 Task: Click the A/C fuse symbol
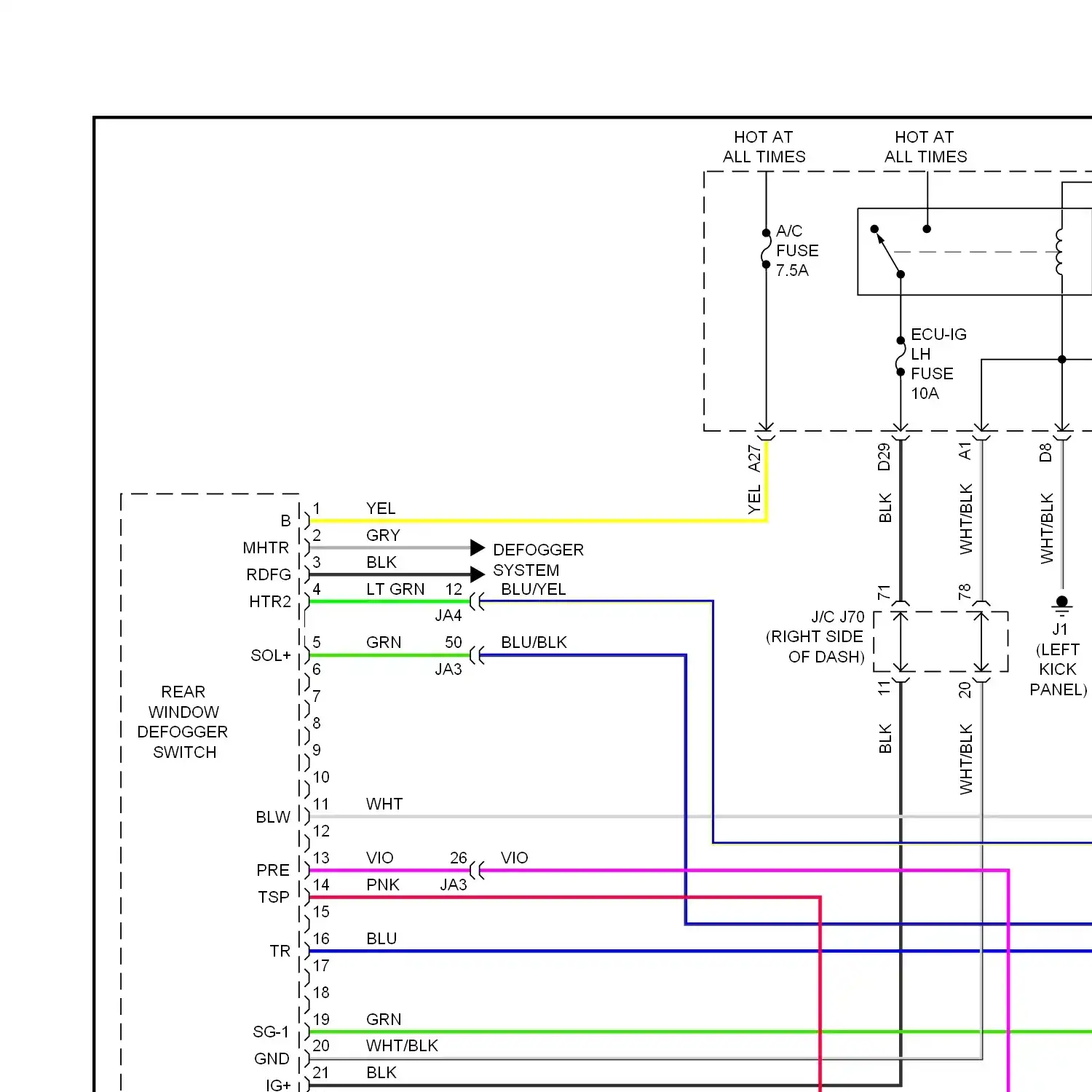tap(766, 249)
